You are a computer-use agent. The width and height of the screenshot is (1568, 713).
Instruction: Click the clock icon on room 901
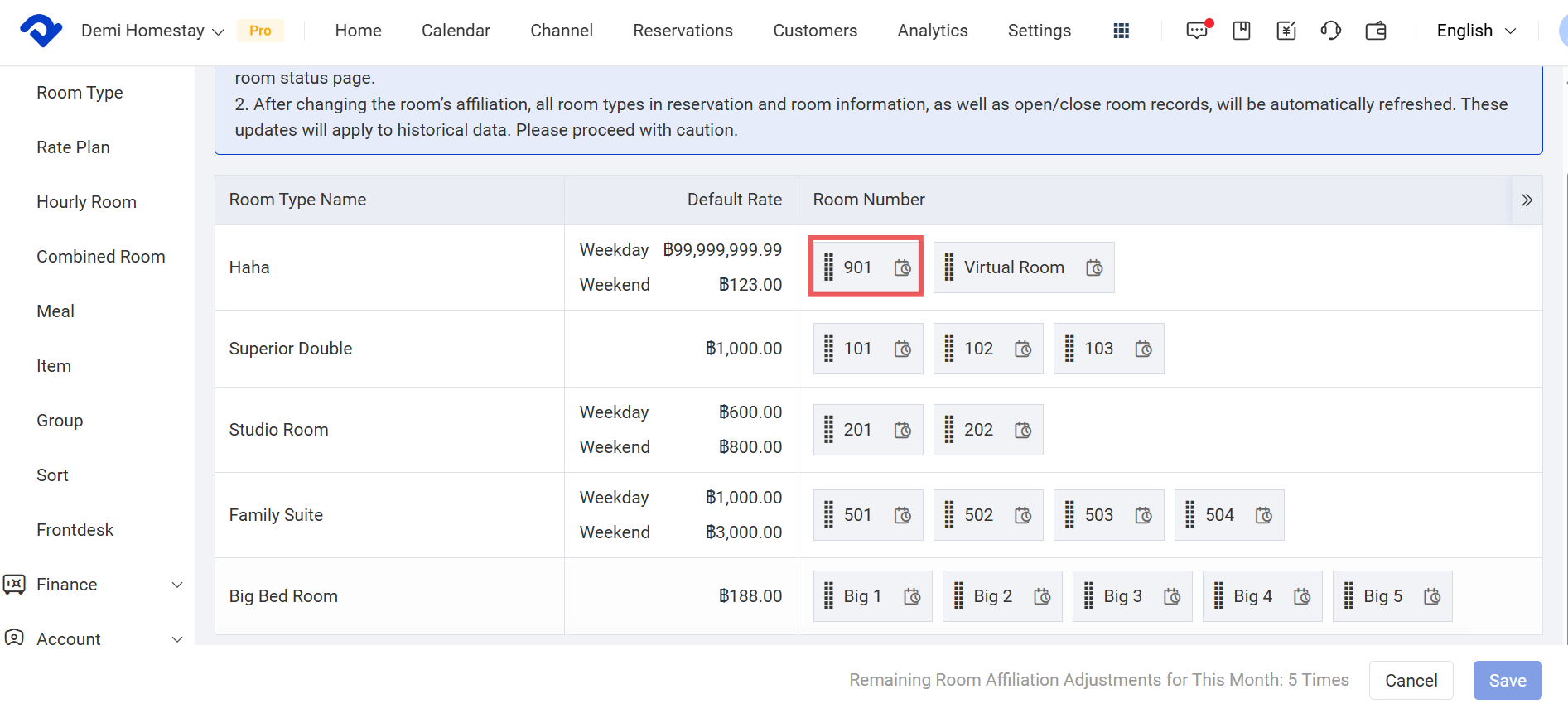pyautogui.click(x=902, y=267)
